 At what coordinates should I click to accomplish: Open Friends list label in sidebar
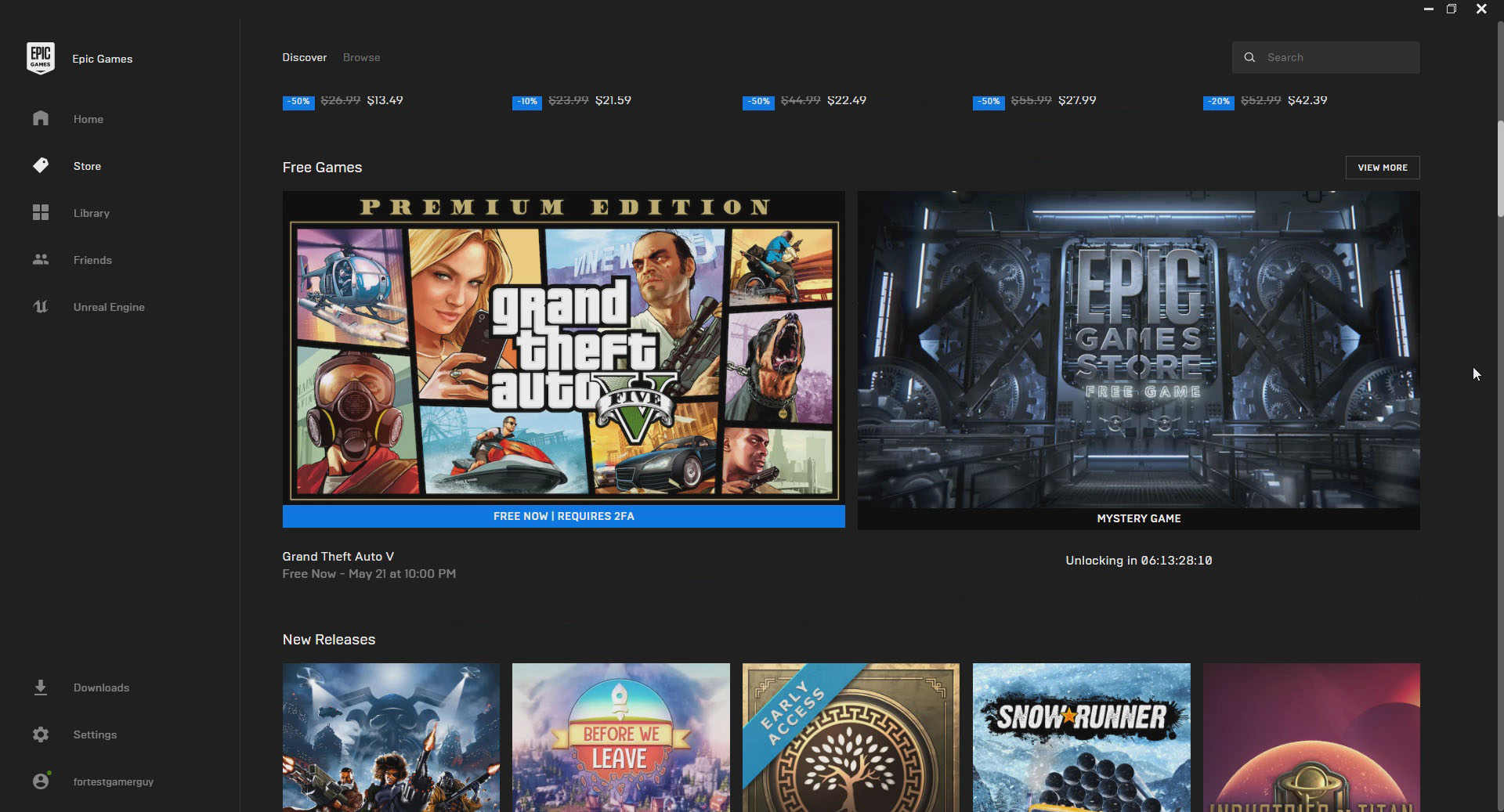point(92,260)
